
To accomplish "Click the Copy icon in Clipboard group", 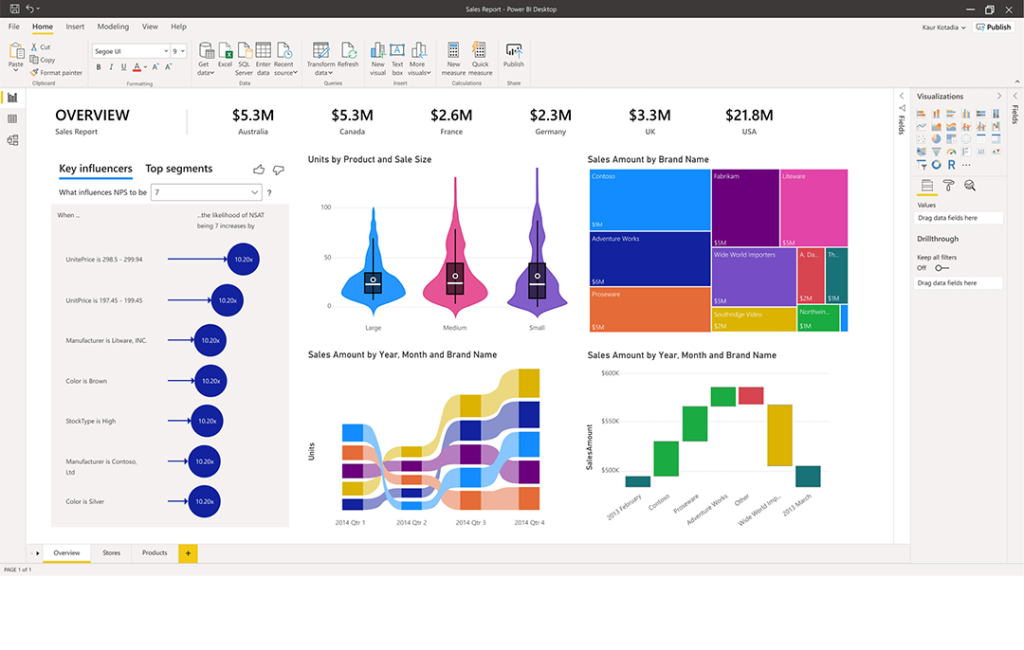I will click(x=34, y=59).
